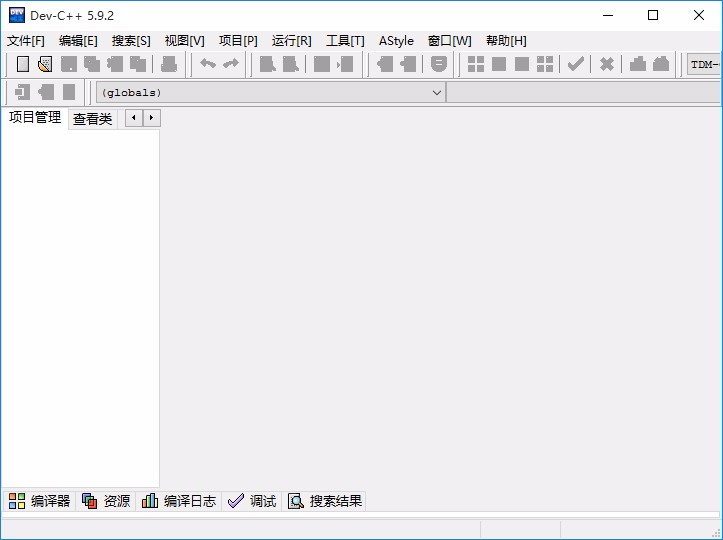Open the 视图[V] menu
This screenshot has height=540, width=723.
pyautogui.click(x=184, y=41)
